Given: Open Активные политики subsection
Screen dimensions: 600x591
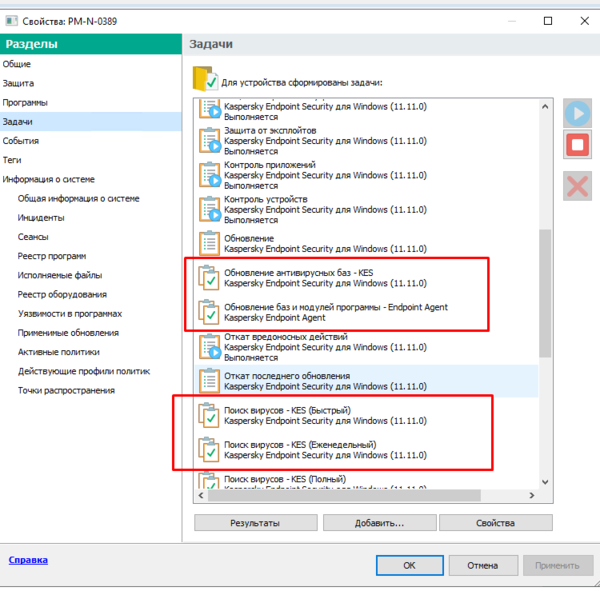Looking at the screenshot, I should coord(59,352).
